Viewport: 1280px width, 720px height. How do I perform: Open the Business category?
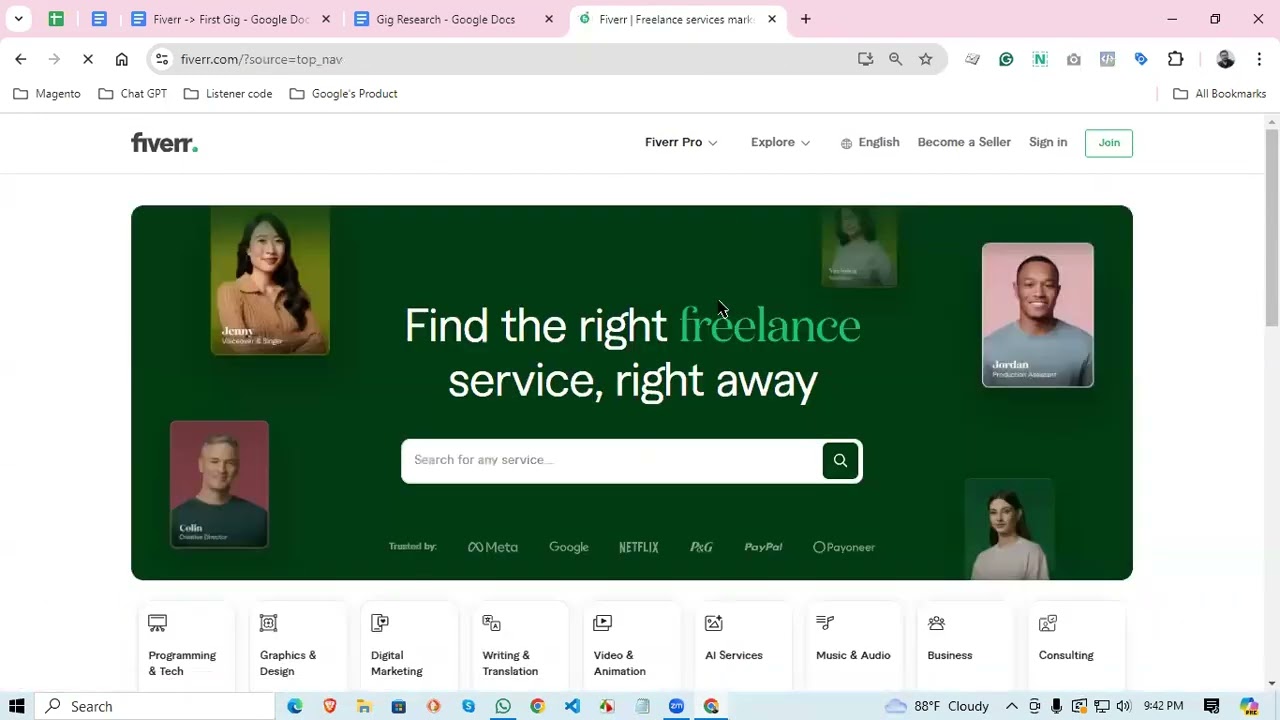pos(965,646)
